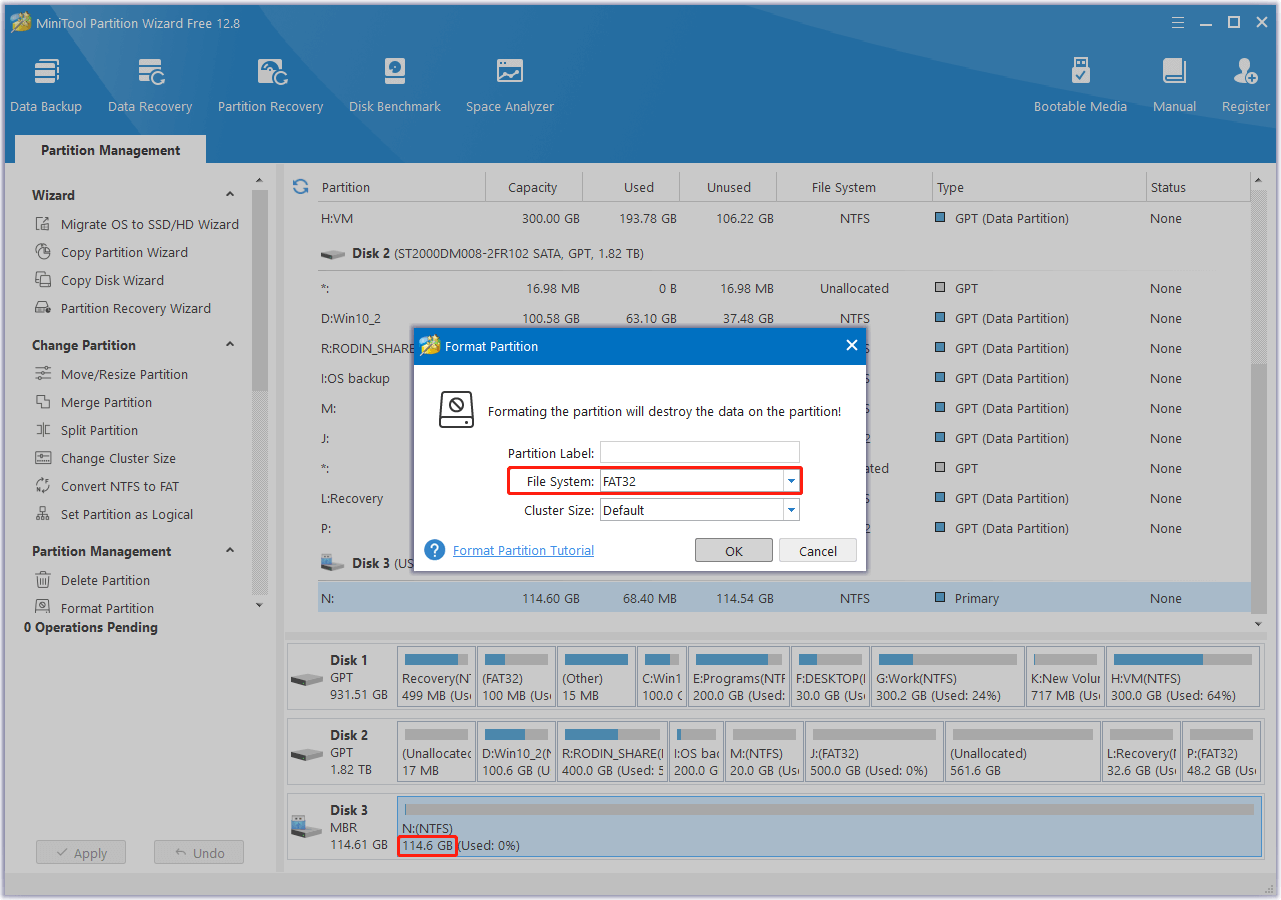Confirm format with OK button

pyautogui.click(x=734, y=551)
